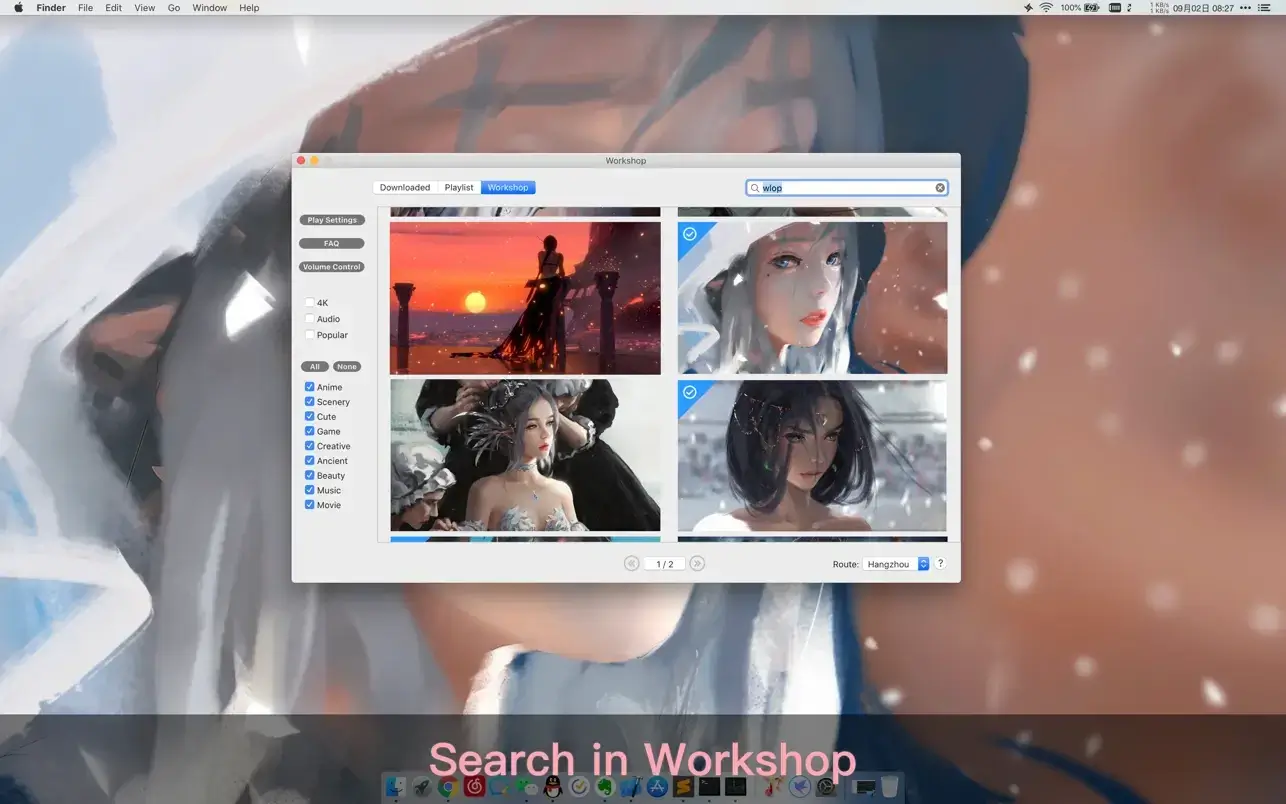Open the question mark help button
1286x804 pixels.
pos(940,564)
